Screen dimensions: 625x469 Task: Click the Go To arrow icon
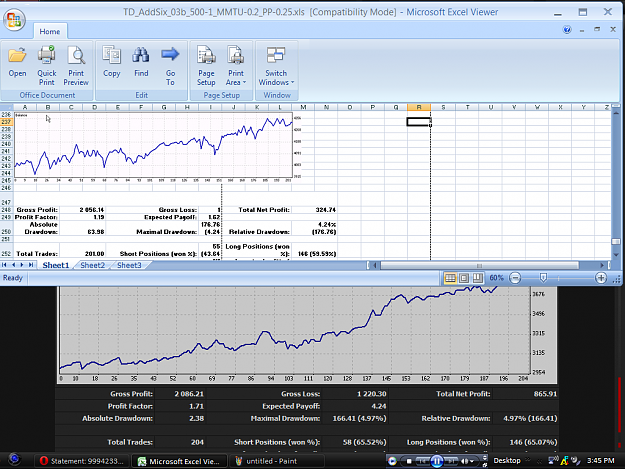(x=170, y=54)
